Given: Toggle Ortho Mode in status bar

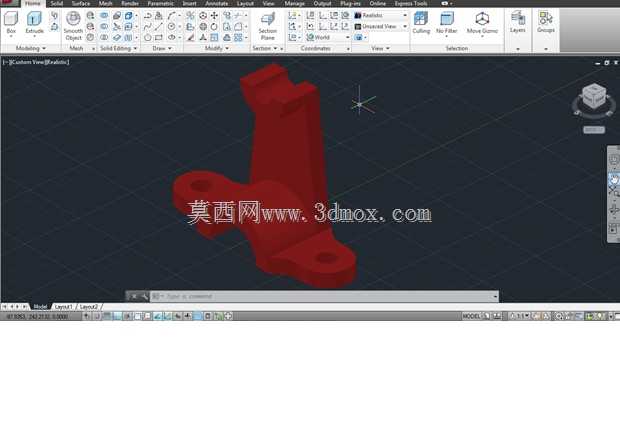Looking at the screenshot, I should coord(117,316).
